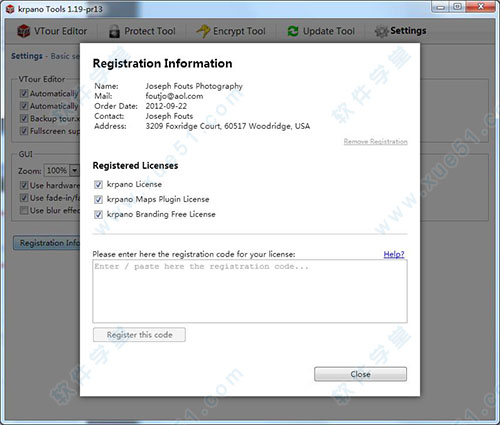500x425 pixels.
Task: Click the krpano icon in the title bar
Action: (10, 9)
